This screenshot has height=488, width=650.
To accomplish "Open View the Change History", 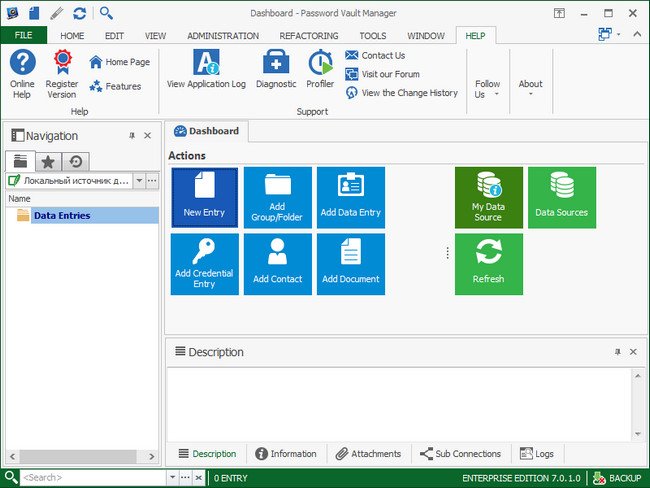I will coord(401,93).
